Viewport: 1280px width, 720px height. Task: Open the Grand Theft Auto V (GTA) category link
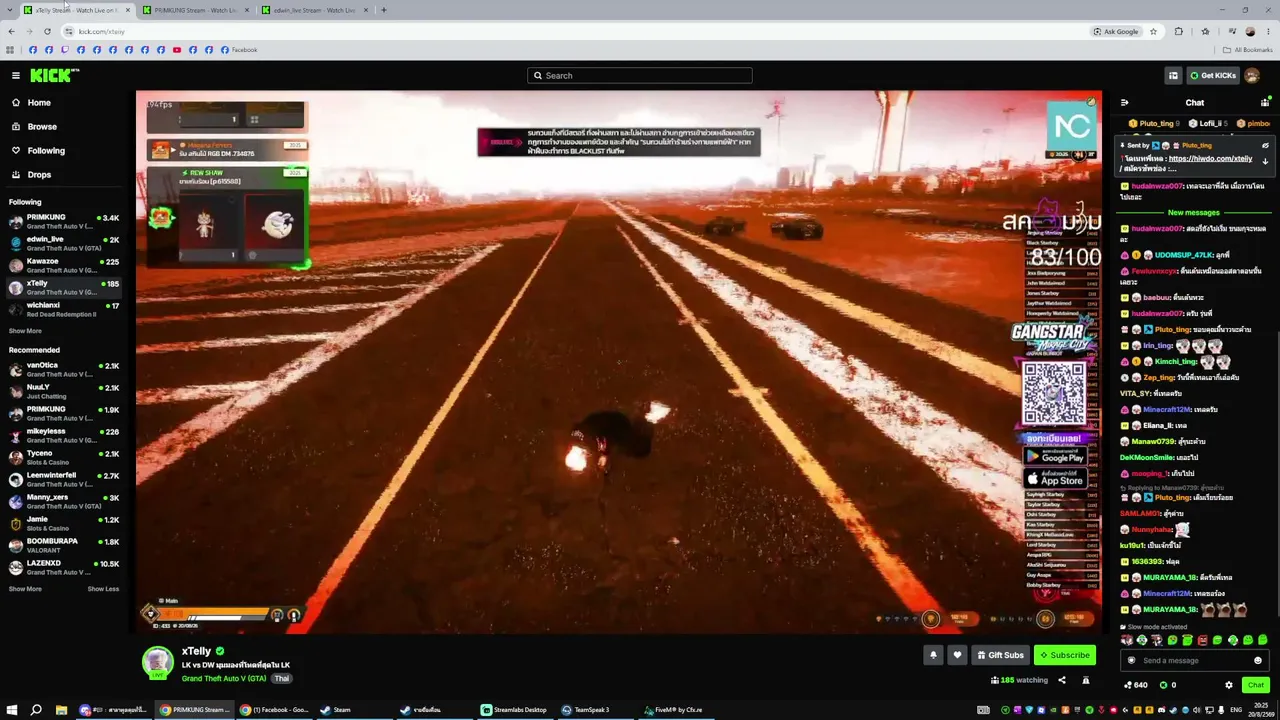click(x=224, y=678)
